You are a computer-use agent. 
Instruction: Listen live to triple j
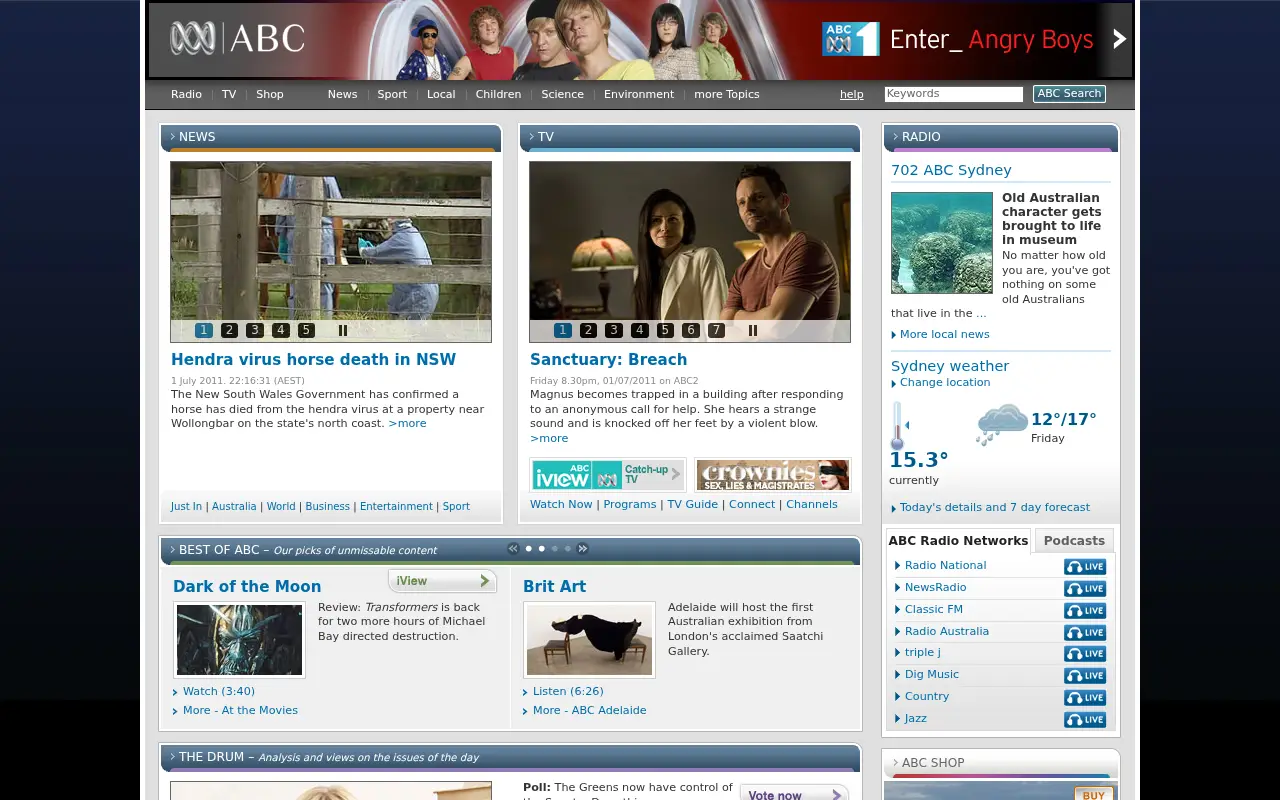coord(1085,654)
